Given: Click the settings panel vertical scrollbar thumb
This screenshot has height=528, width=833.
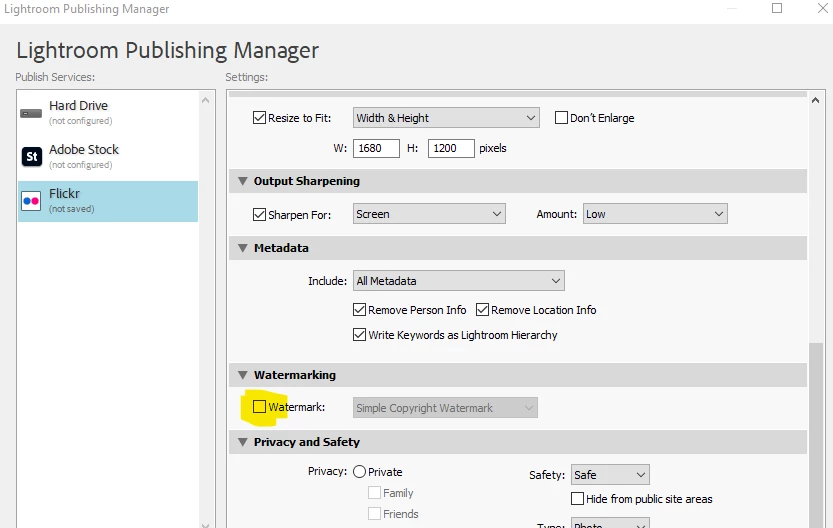Looking at the screenshot, I should (x=815, y=436).
